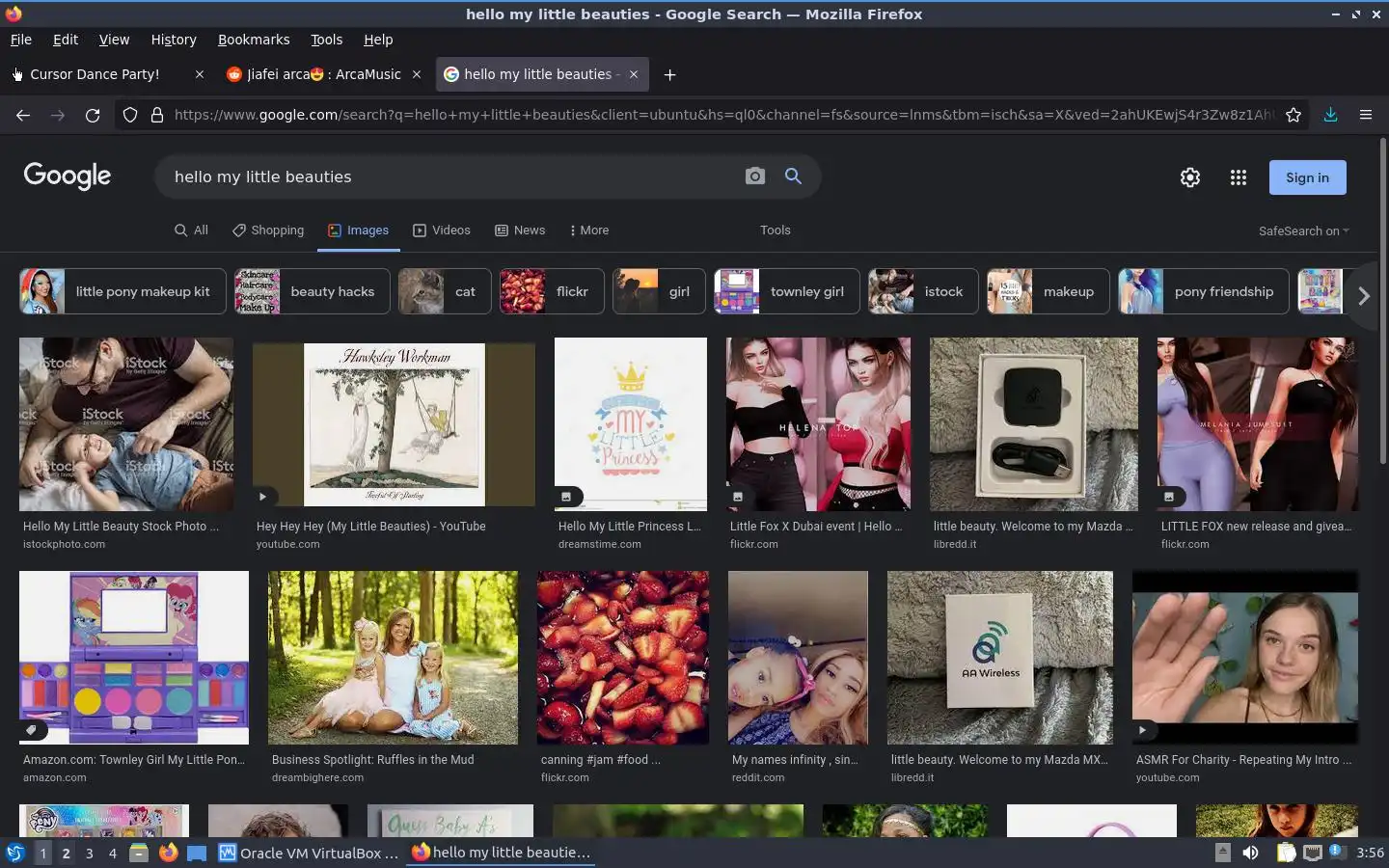Switch to the Jiafei arca ArcaMusic tab
Viewport: 1389px width, 868px height.
[324, 74]
